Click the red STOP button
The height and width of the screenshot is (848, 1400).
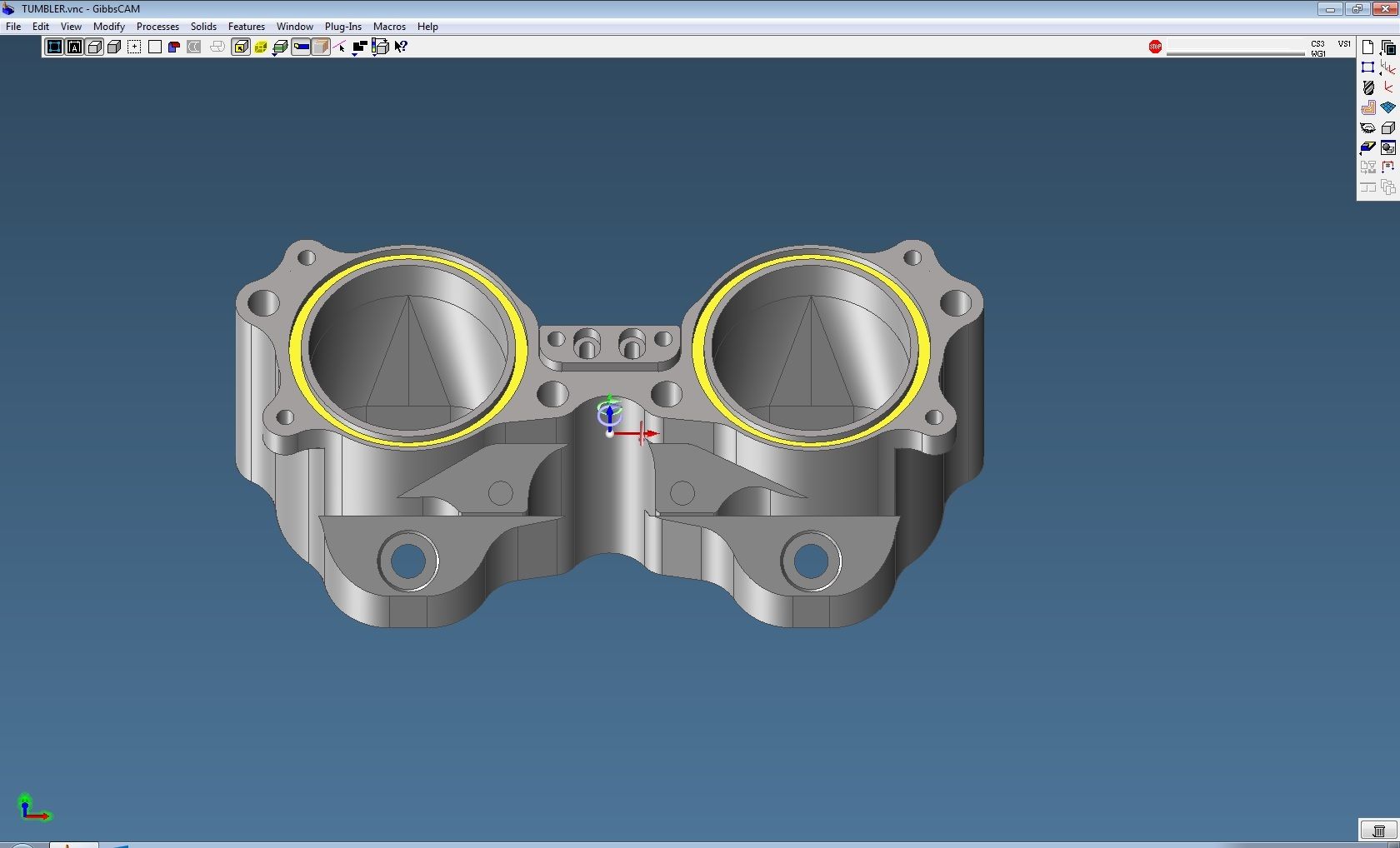(1155, 47)
